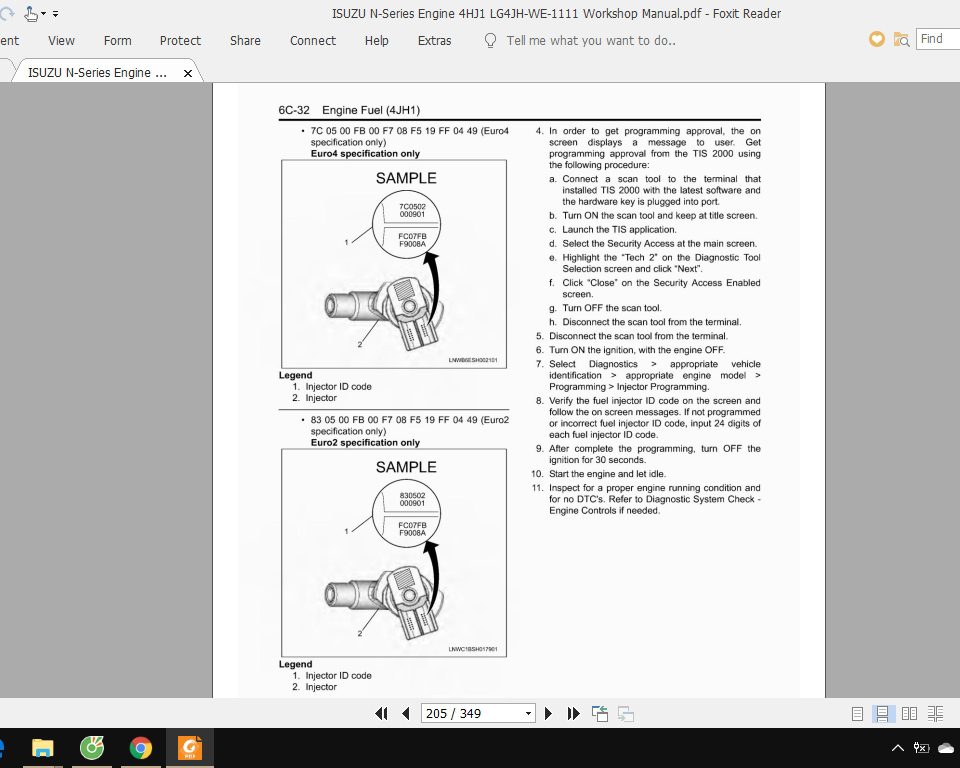Image resolution: width=960 pixels, height=768 pixels.
Task: Expand the Quick Access Toolbar customization chevron
Action: (56, 14)
